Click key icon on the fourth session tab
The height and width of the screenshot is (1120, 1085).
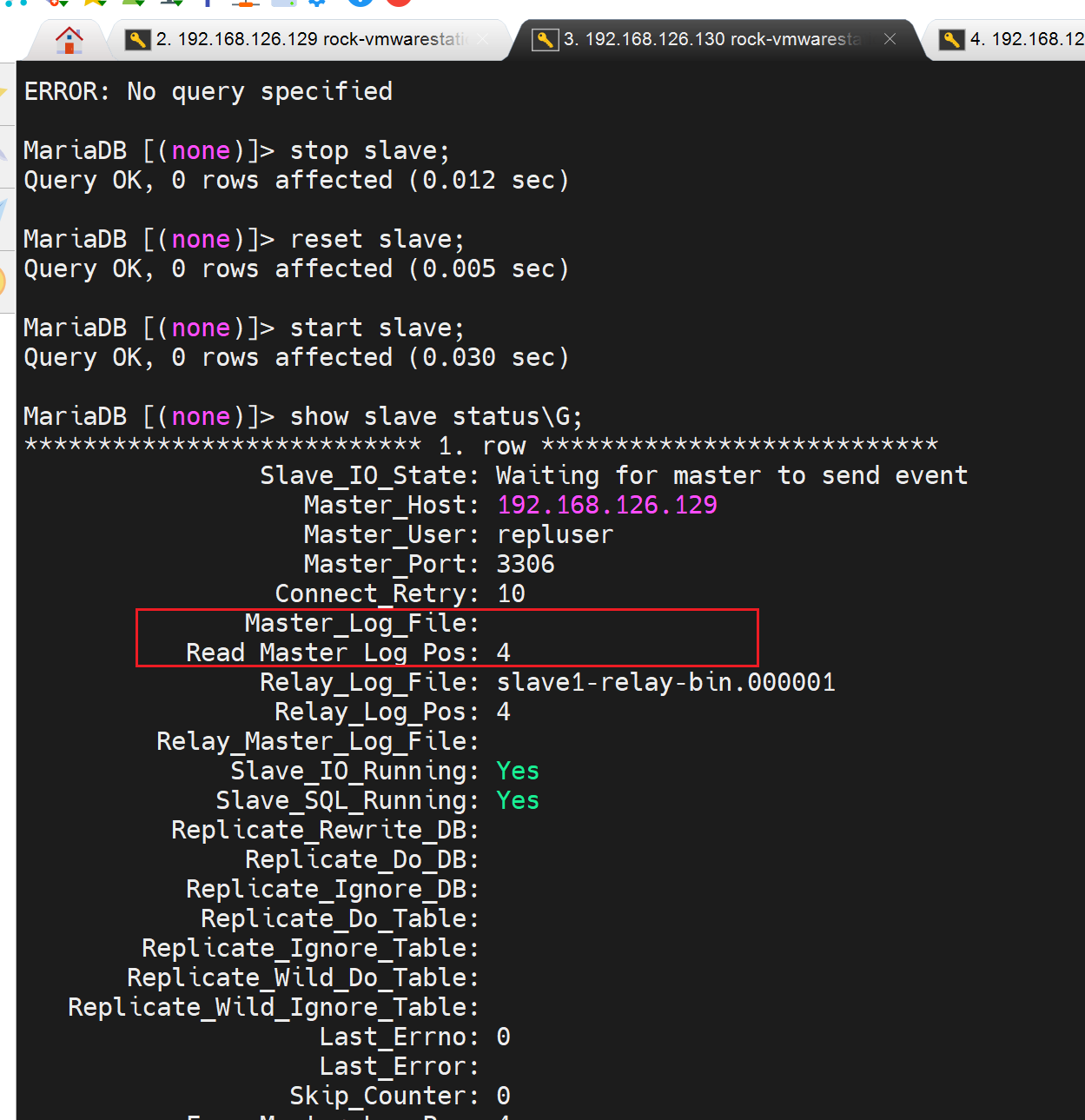(952, 39)
